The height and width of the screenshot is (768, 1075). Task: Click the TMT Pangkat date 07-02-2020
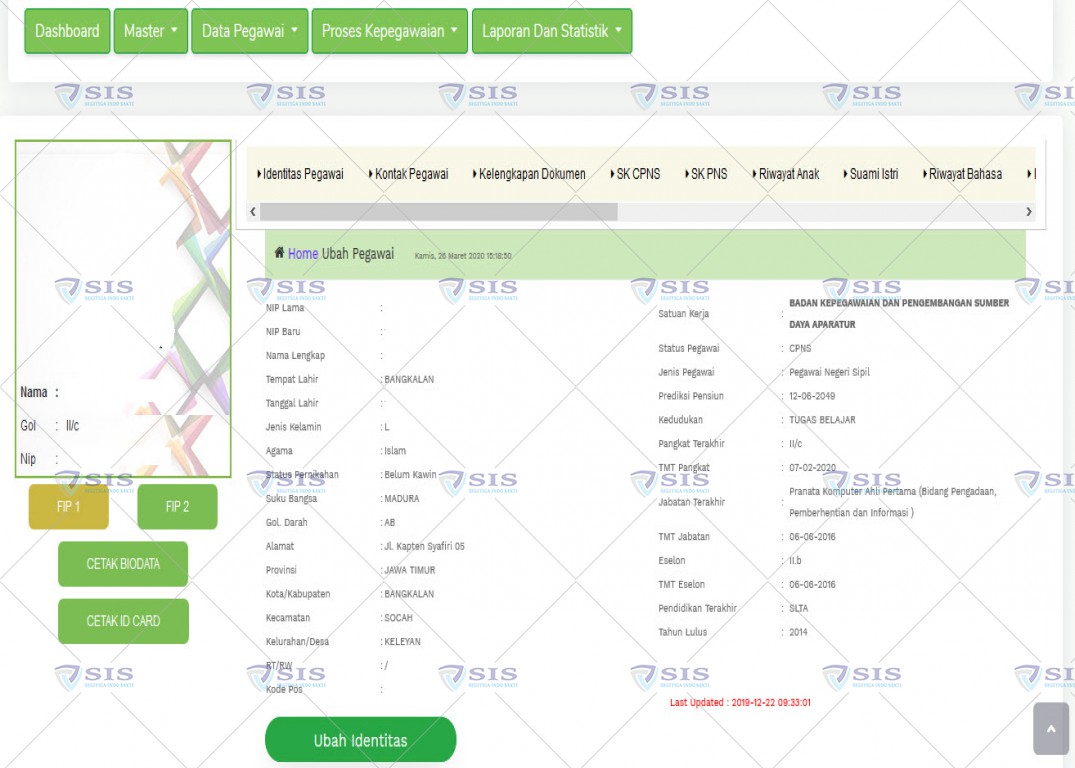[x=812, y=468]
